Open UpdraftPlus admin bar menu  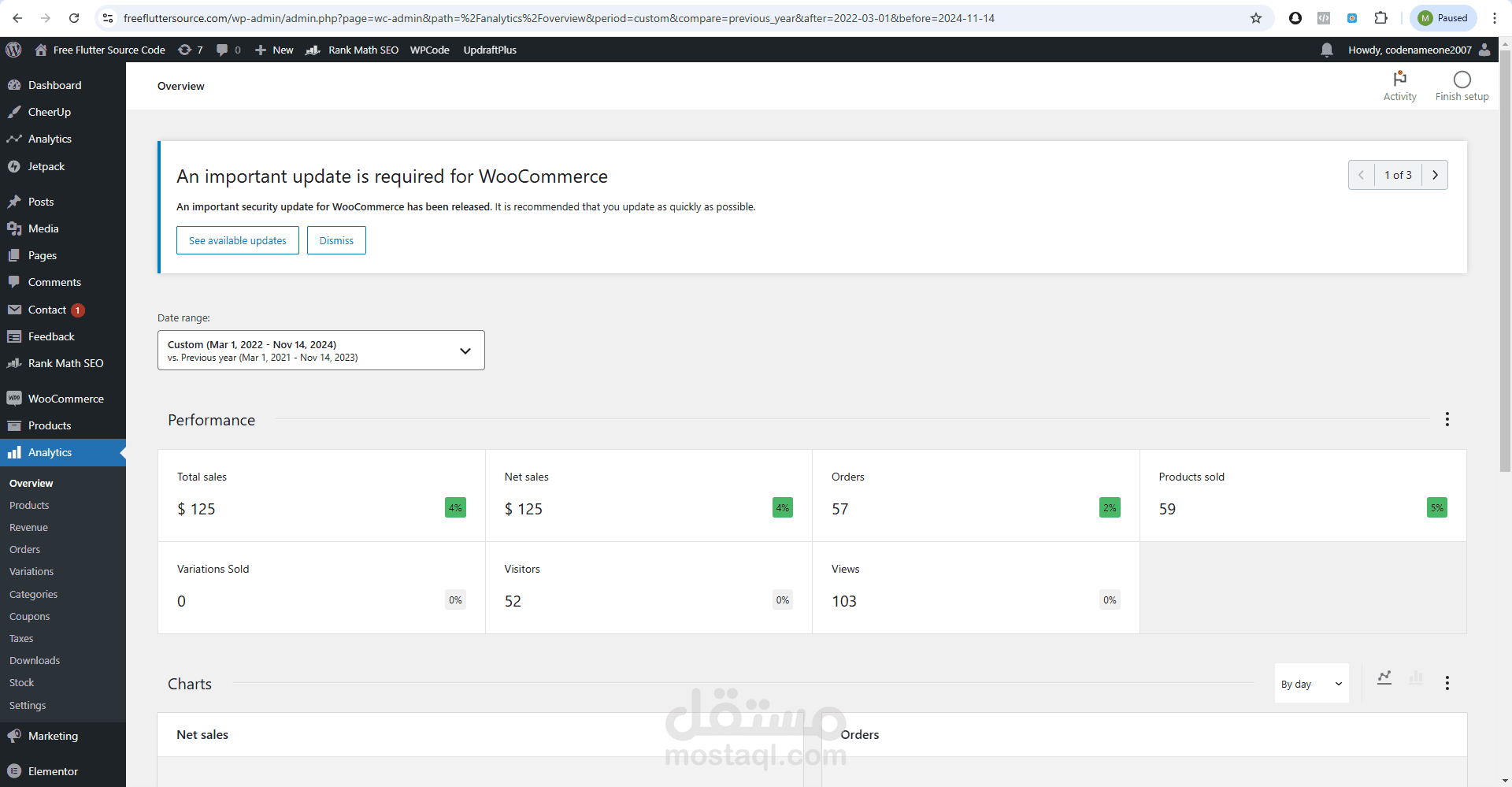click(490, 50)
